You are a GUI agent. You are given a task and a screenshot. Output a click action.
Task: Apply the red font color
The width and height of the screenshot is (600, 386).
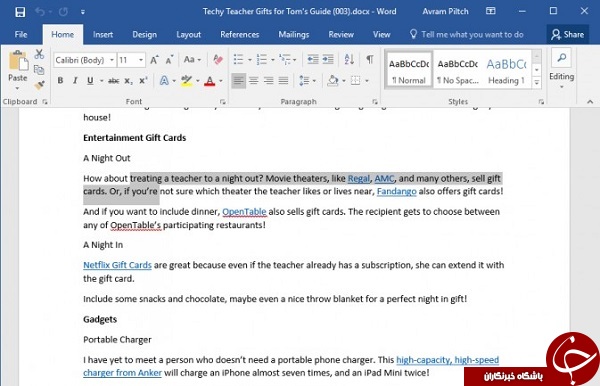tap(209, 81)
